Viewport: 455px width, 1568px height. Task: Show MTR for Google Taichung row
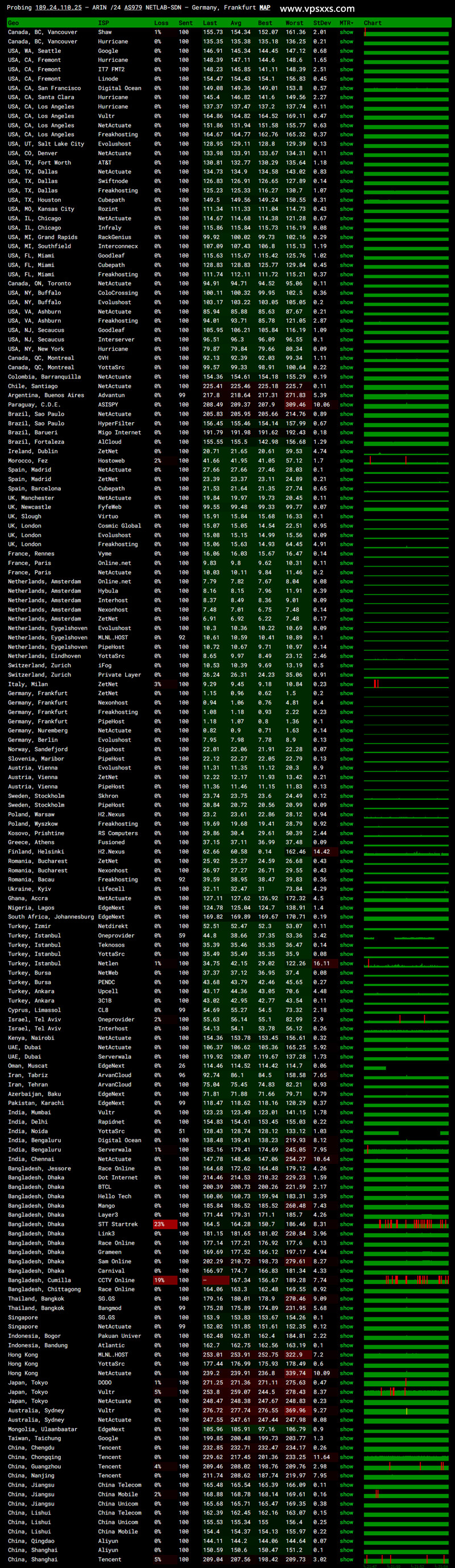346,1438
